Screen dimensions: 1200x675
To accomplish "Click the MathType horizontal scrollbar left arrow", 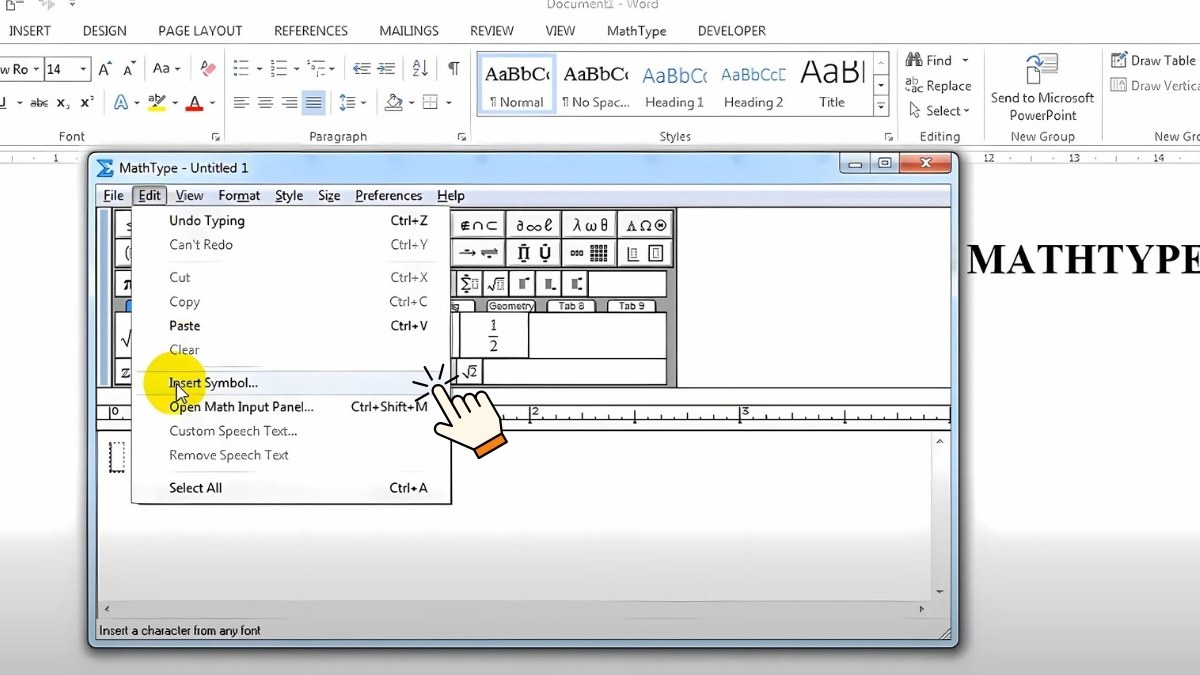I will tap(106, 609).
